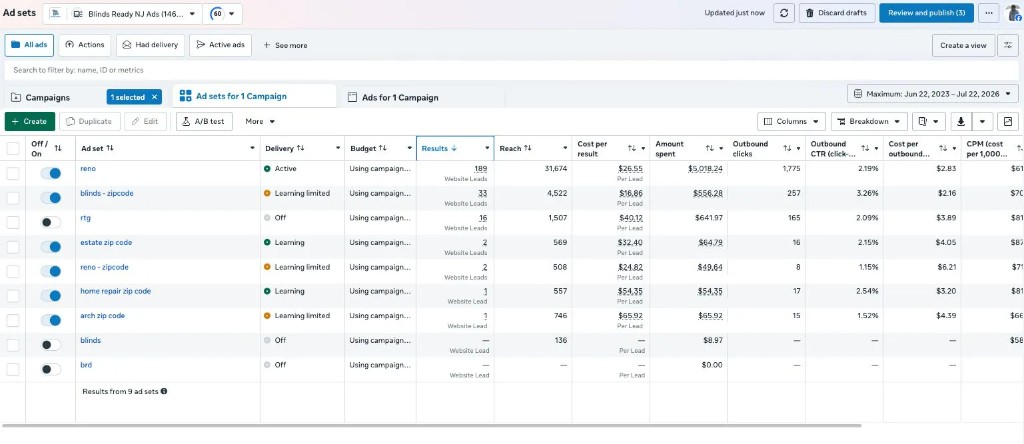Open the profile avatar at top right
The width and height of the screenshot is (1024, 444).
(x=1014, y=13)
